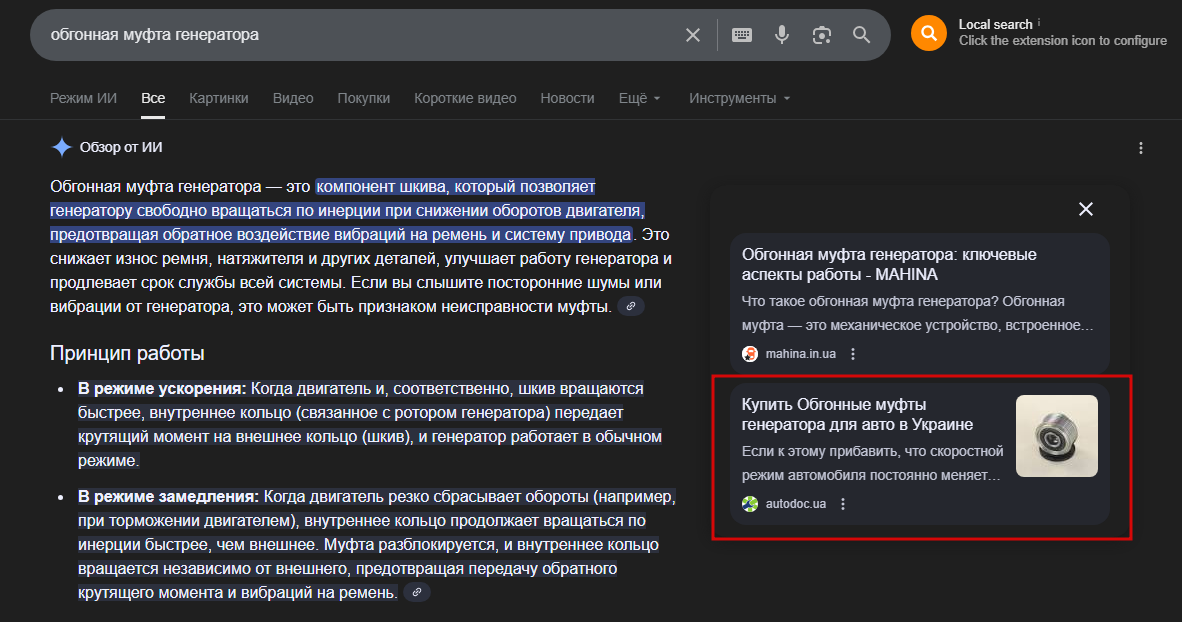This screenshot has width=1182, height=622.
Task: Click the В режиме замедления bold text
Action: click(x=168, y=496)
